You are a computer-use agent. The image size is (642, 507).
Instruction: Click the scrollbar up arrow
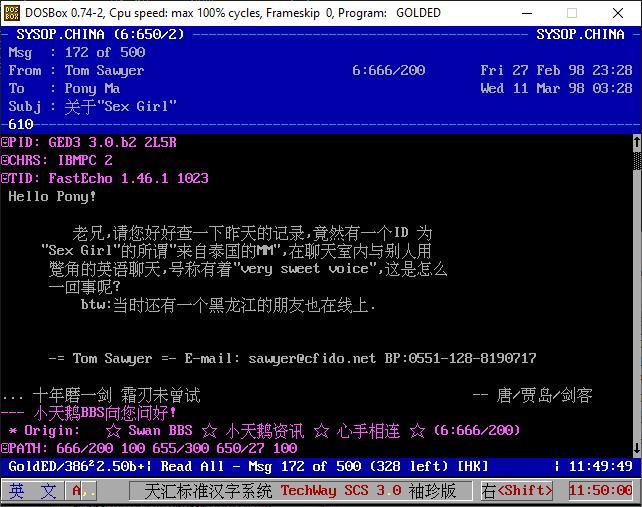pyautogui.click(x=636, y=143)
